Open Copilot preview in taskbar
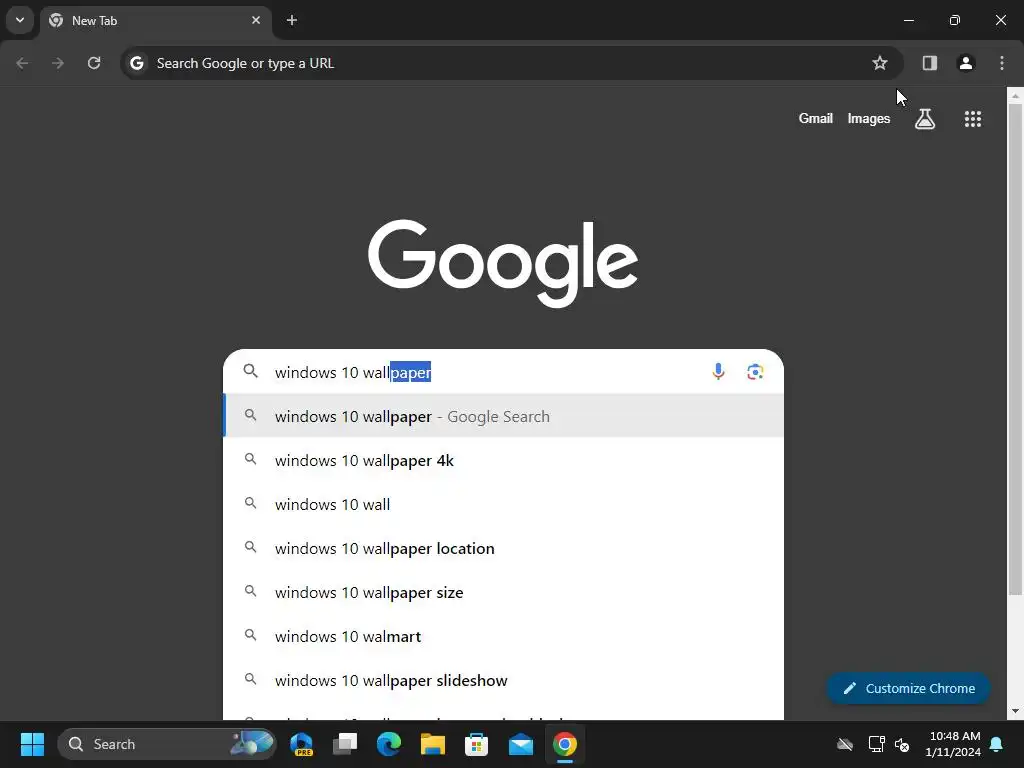 [x=302, y=744]
